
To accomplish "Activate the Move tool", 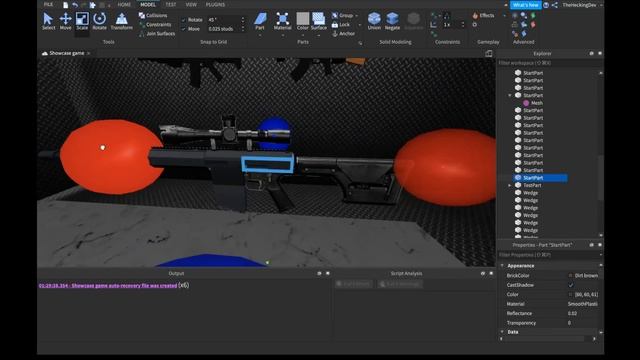I will pos(65,21).
